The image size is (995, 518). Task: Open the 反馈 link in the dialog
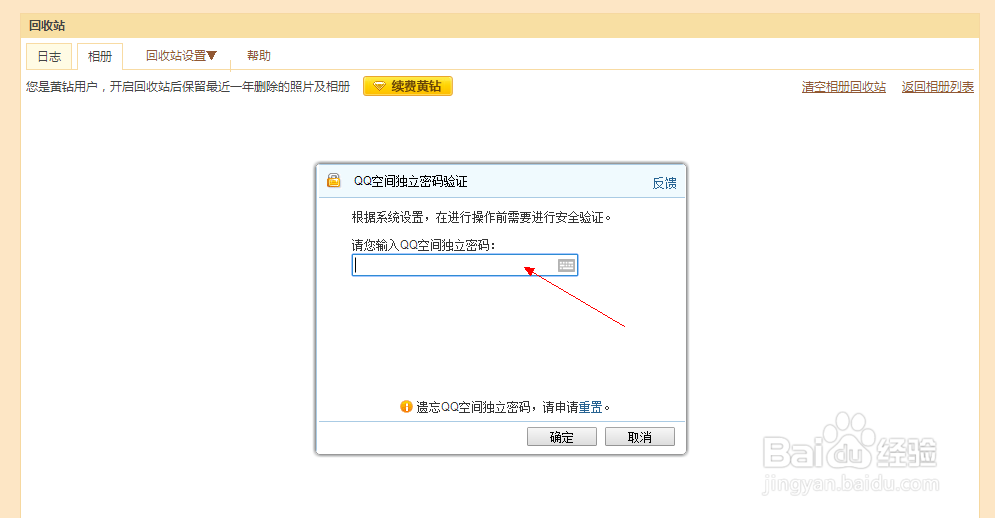tap(664, 183)
